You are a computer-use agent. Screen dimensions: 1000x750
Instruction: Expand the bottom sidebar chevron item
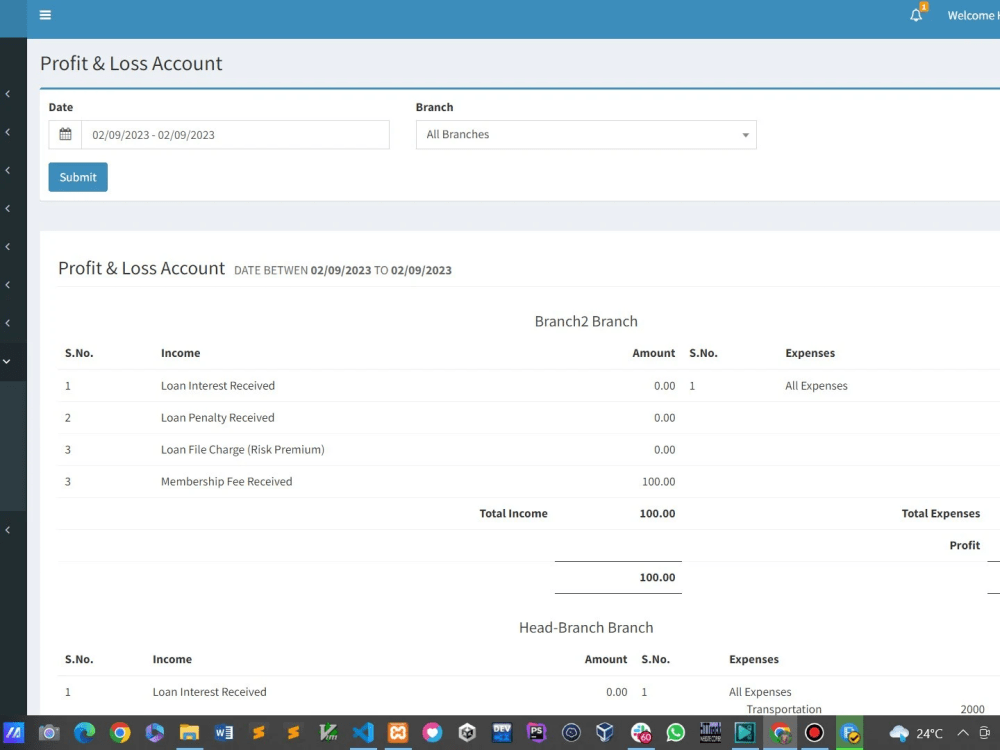tap(9, 530)
